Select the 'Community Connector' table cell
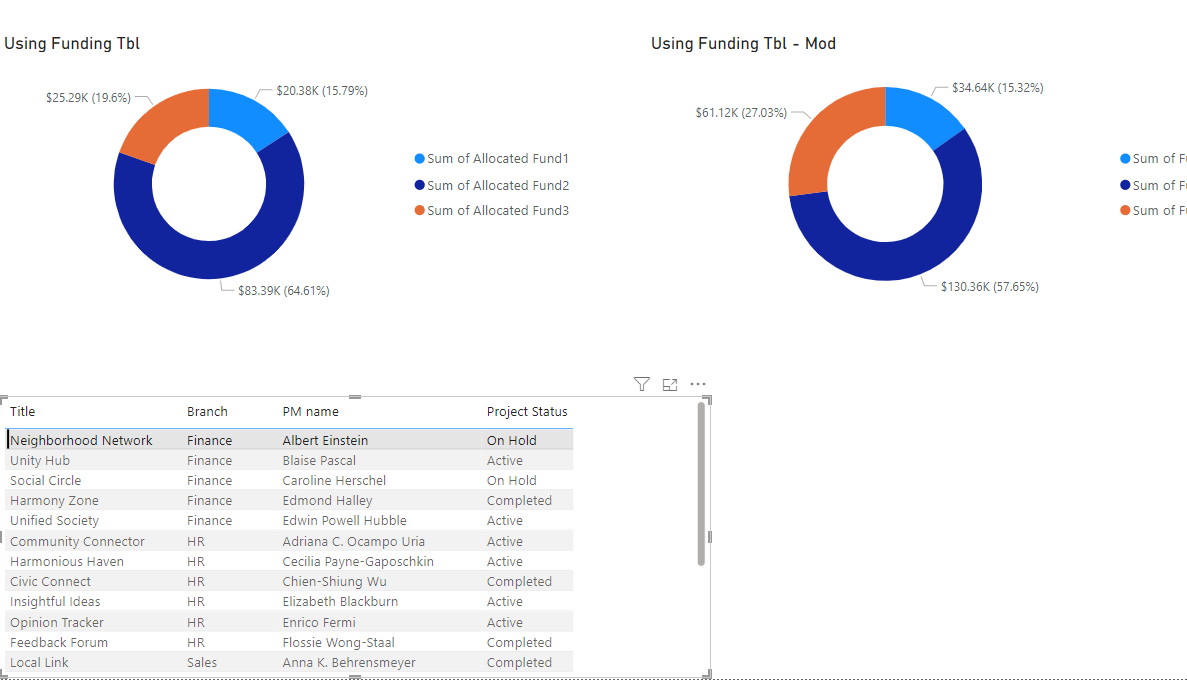 pos(77,541)
